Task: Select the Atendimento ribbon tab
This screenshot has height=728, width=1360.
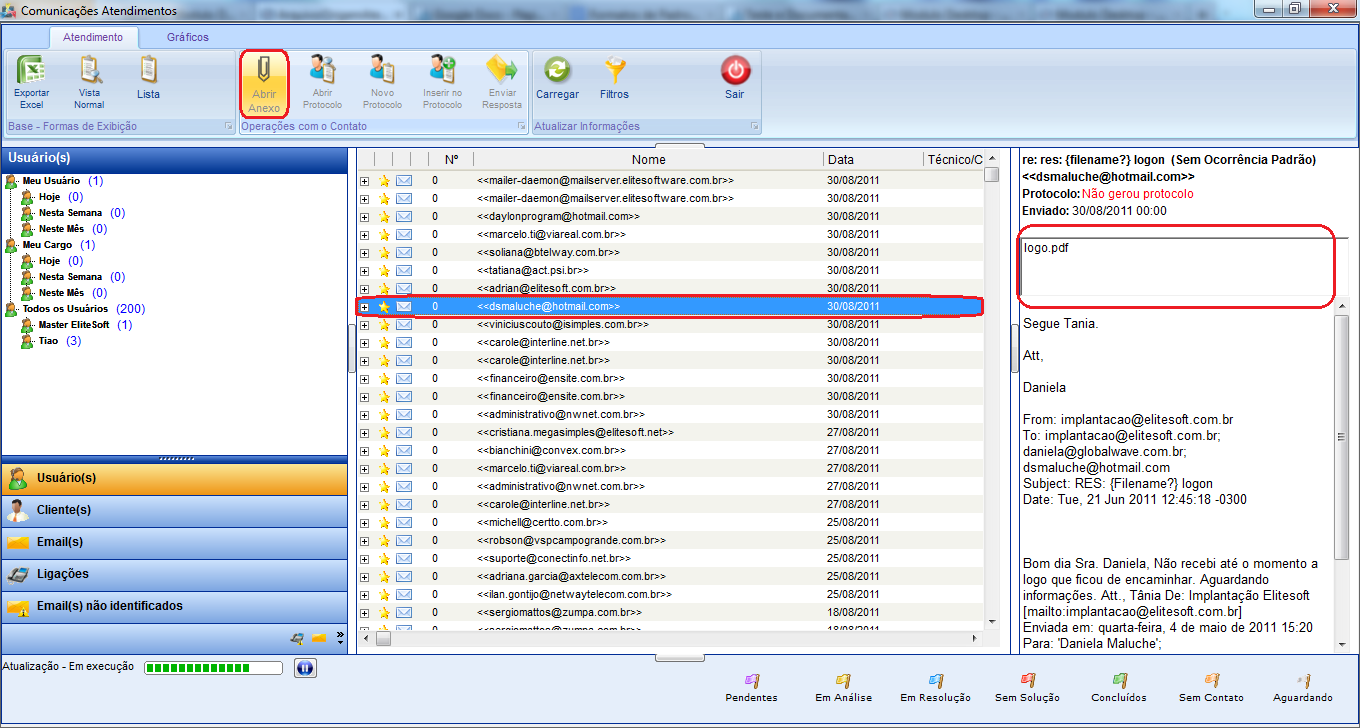Action: [x=100, y=37]
